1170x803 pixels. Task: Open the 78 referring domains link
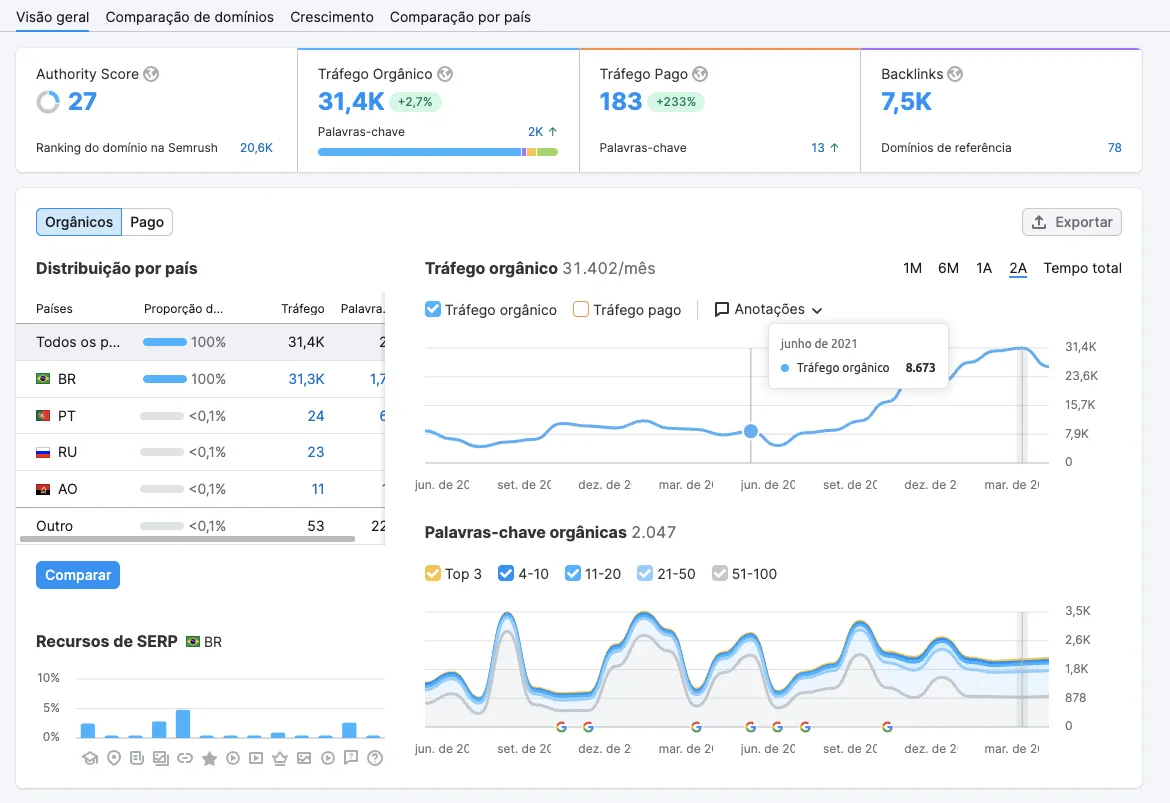pos(1115,148)
